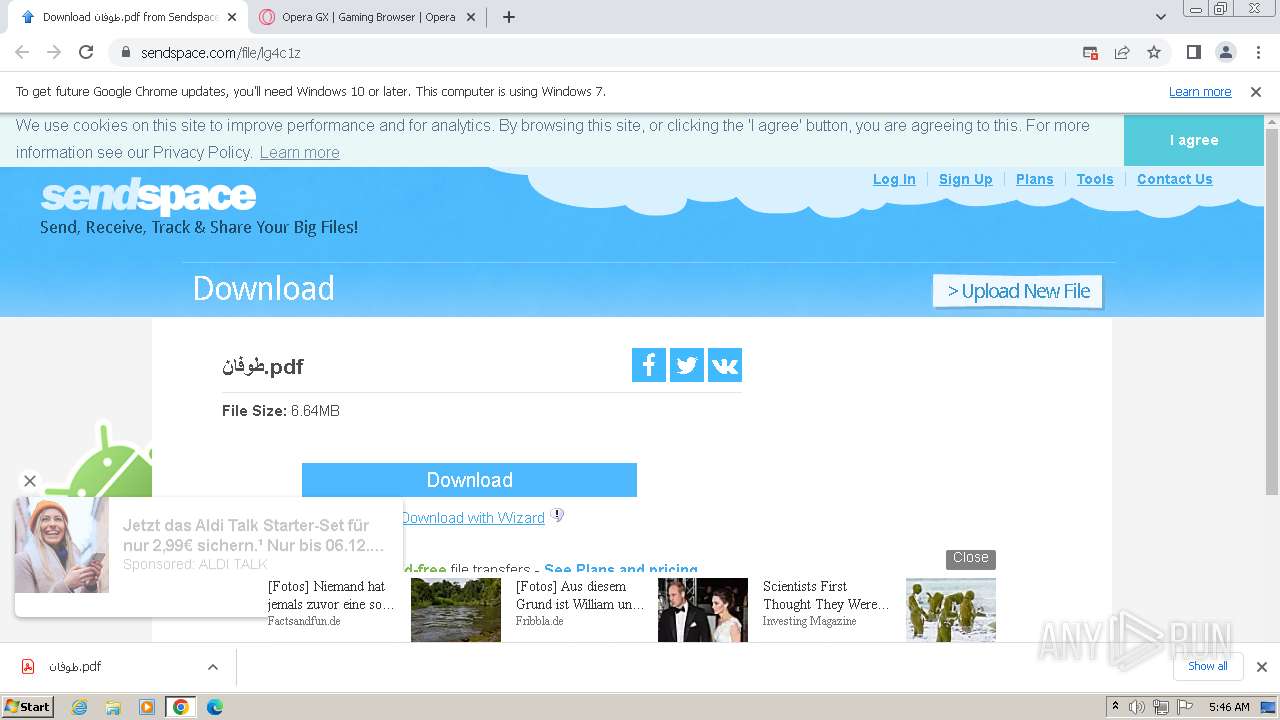Open a new browser tab
The image size is (1280, 720).
point(509,17)
